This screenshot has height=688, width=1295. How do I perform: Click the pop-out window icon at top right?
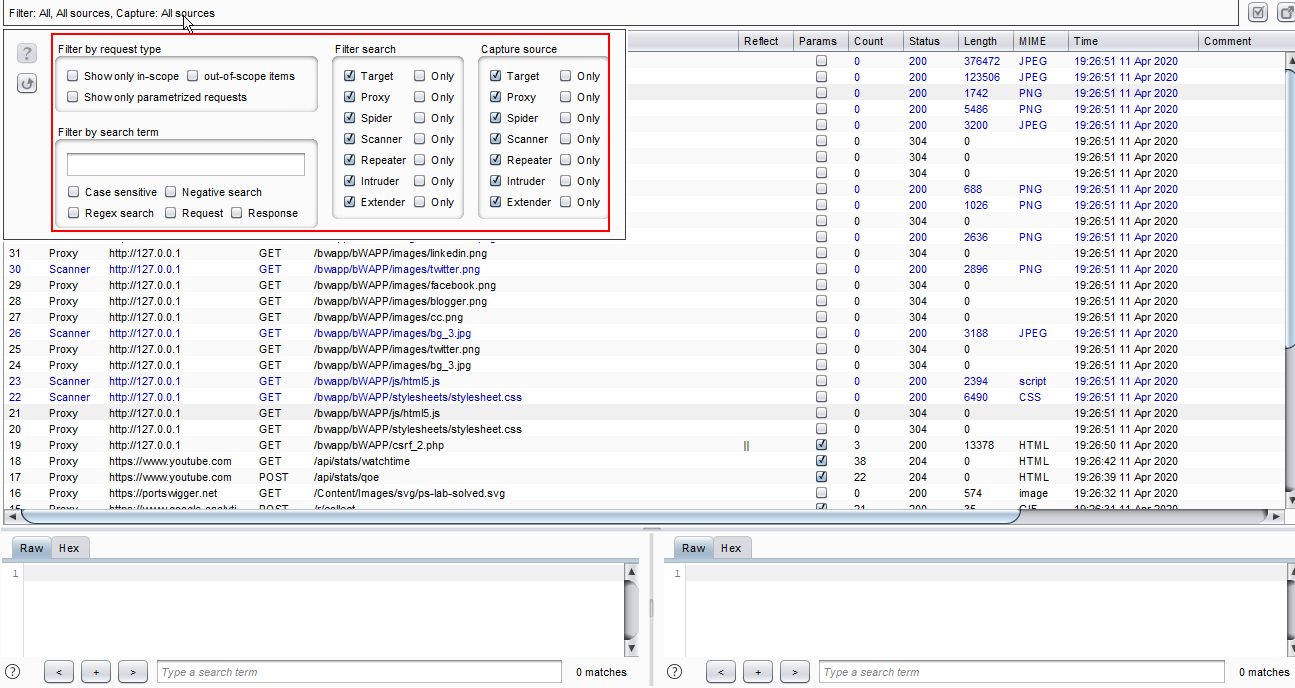[x=1286, y=13]
